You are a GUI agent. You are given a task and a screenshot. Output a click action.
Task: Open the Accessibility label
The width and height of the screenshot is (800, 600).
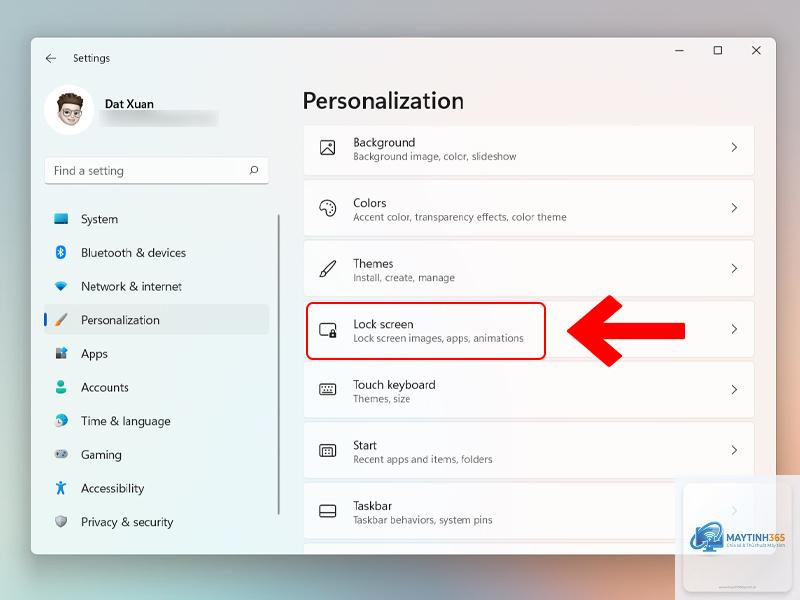(x=112, y=489)
